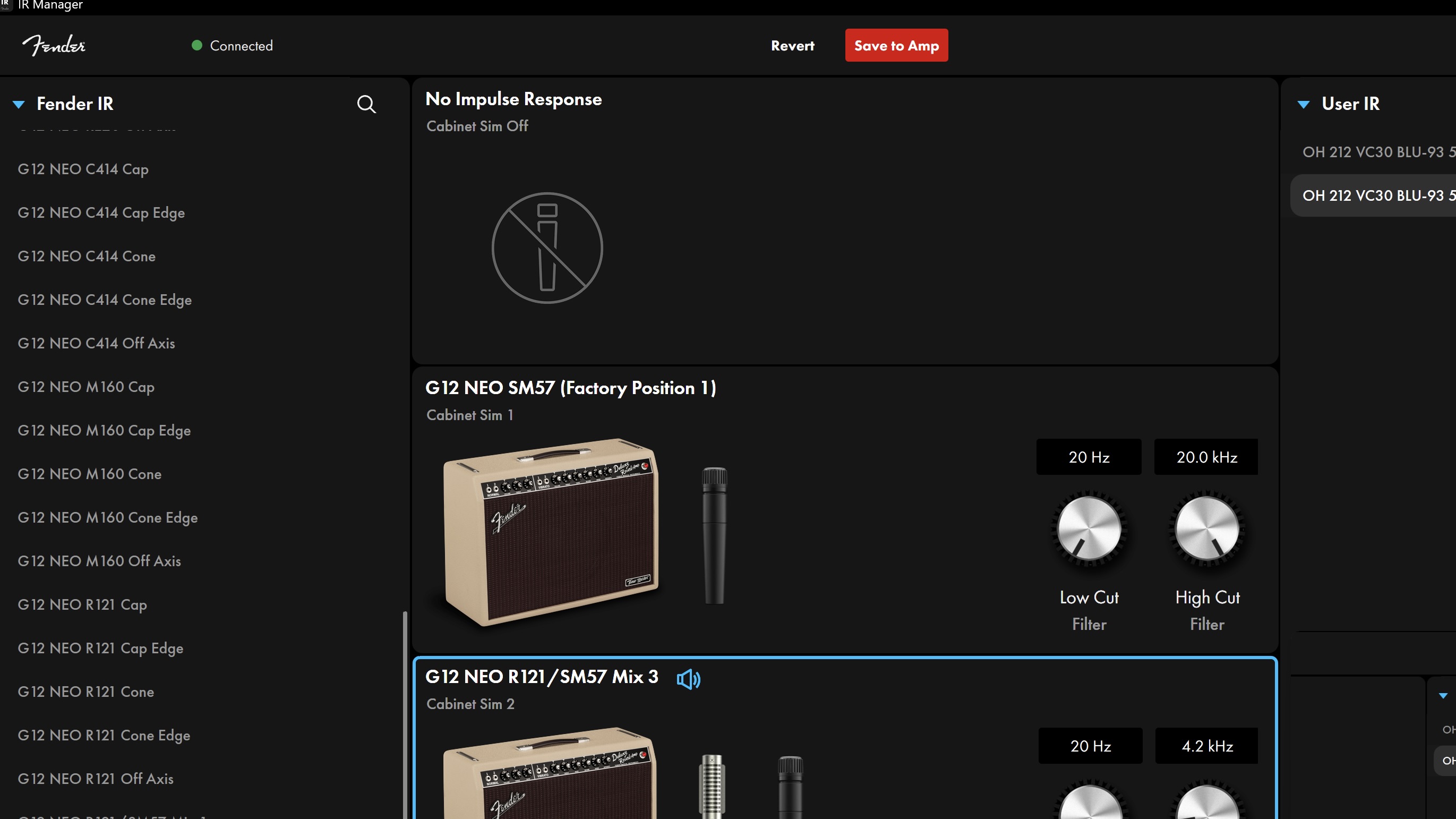This screenshot has height=819, width=1456.
Task: Collapse the Fender IR list
Action: click(19, 104)
